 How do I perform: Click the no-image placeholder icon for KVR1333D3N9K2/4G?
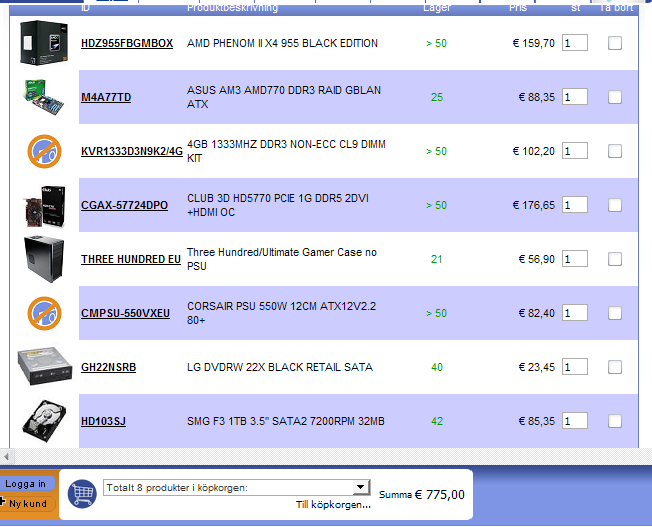44,151
